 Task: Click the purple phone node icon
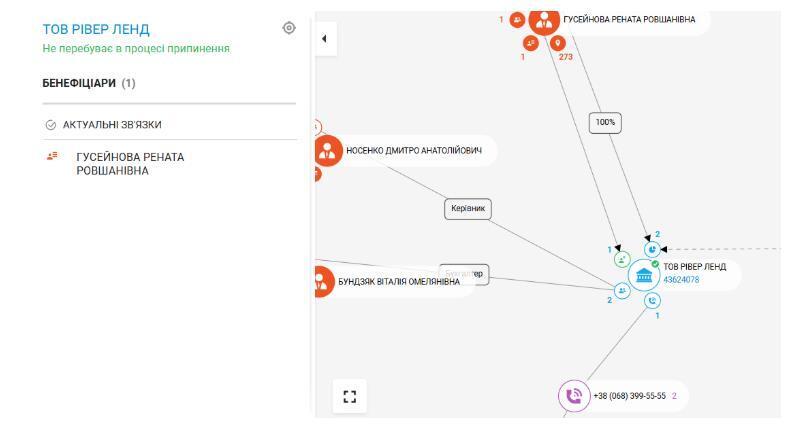[x=574, y=395]
